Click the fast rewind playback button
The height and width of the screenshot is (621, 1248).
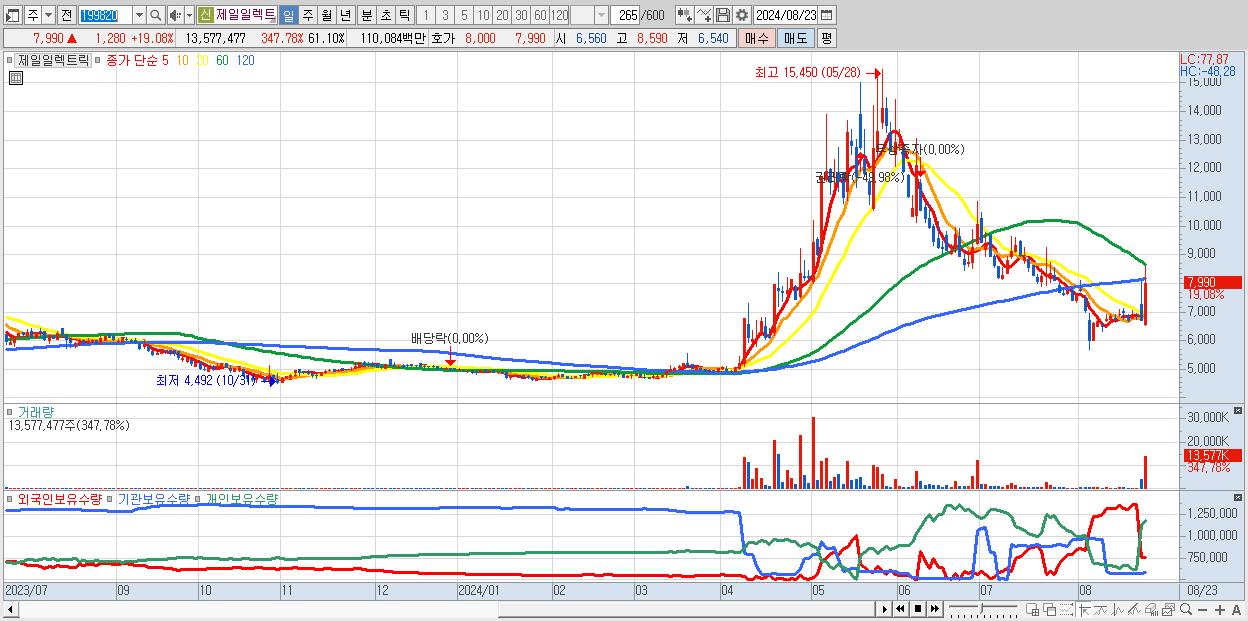(900, 609)
